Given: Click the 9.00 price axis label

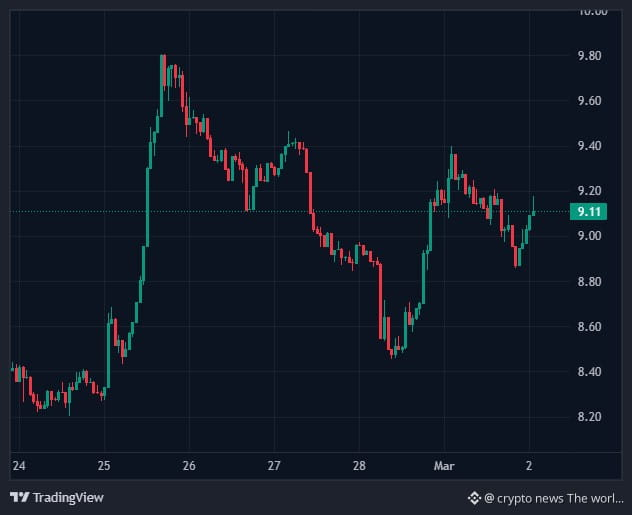Looking at the screenshot, I should click(589, 236).
